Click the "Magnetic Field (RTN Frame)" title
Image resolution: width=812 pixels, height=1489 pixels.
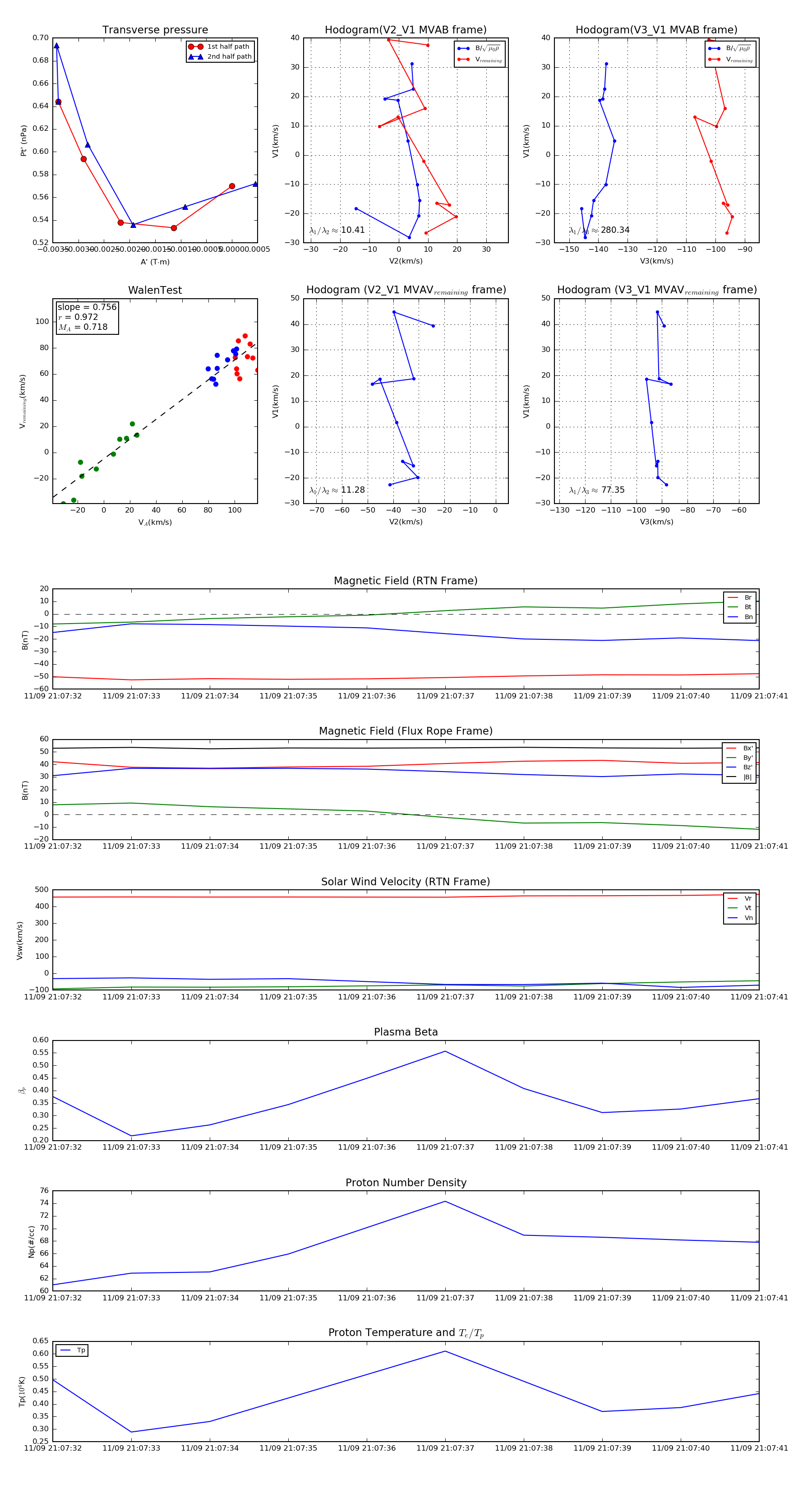406,581
